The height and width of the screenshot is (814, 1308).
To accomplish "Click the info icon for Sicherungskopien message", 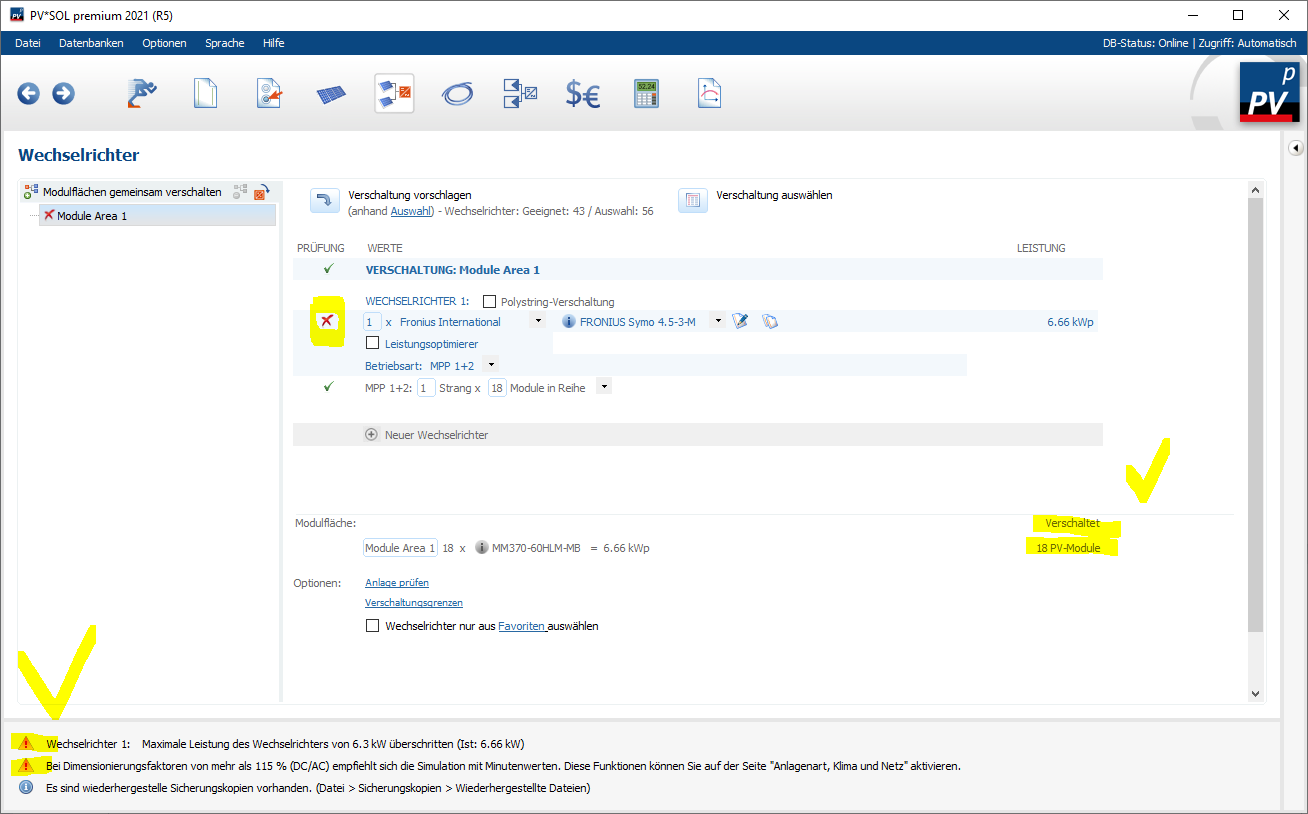I will point(26,788).
